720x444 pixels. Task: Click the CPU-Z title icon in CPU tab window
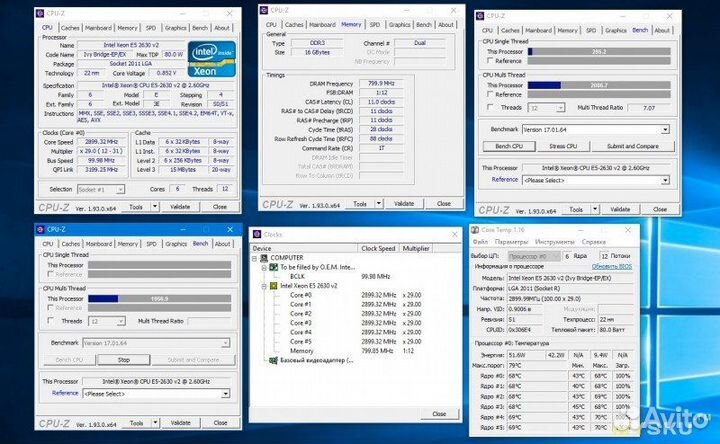pos(40,13)
